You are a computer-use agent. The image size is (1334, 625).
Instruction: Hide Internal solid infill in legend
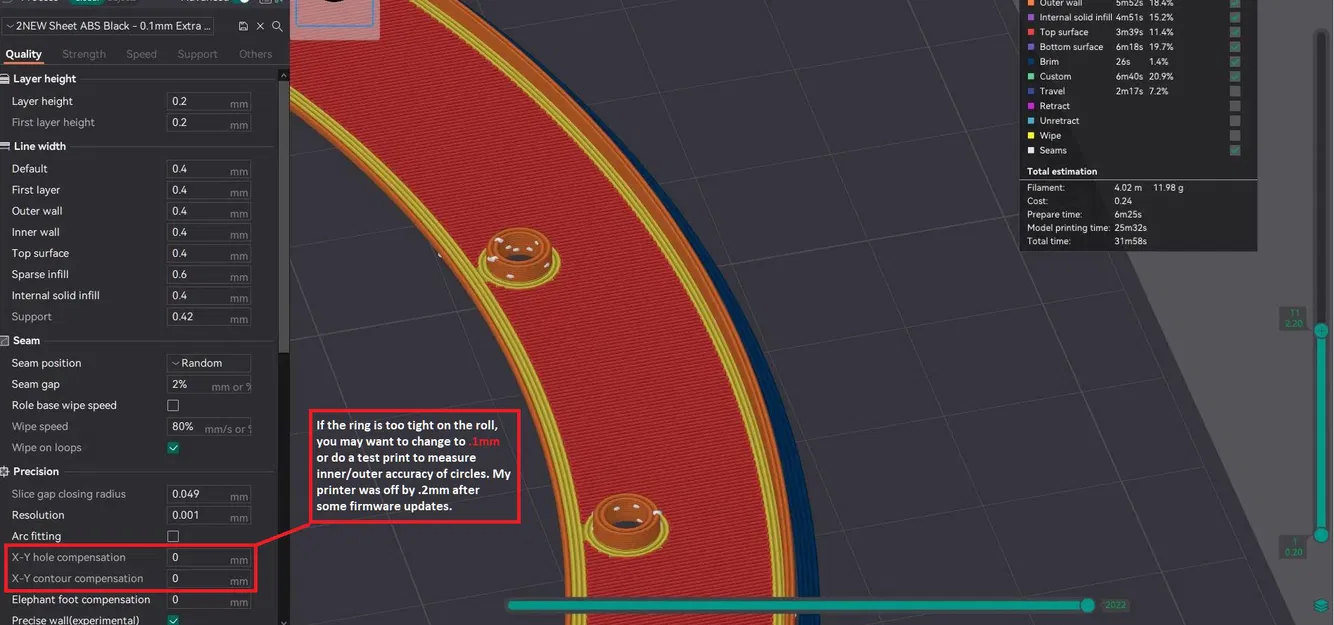click(1235, 18)
